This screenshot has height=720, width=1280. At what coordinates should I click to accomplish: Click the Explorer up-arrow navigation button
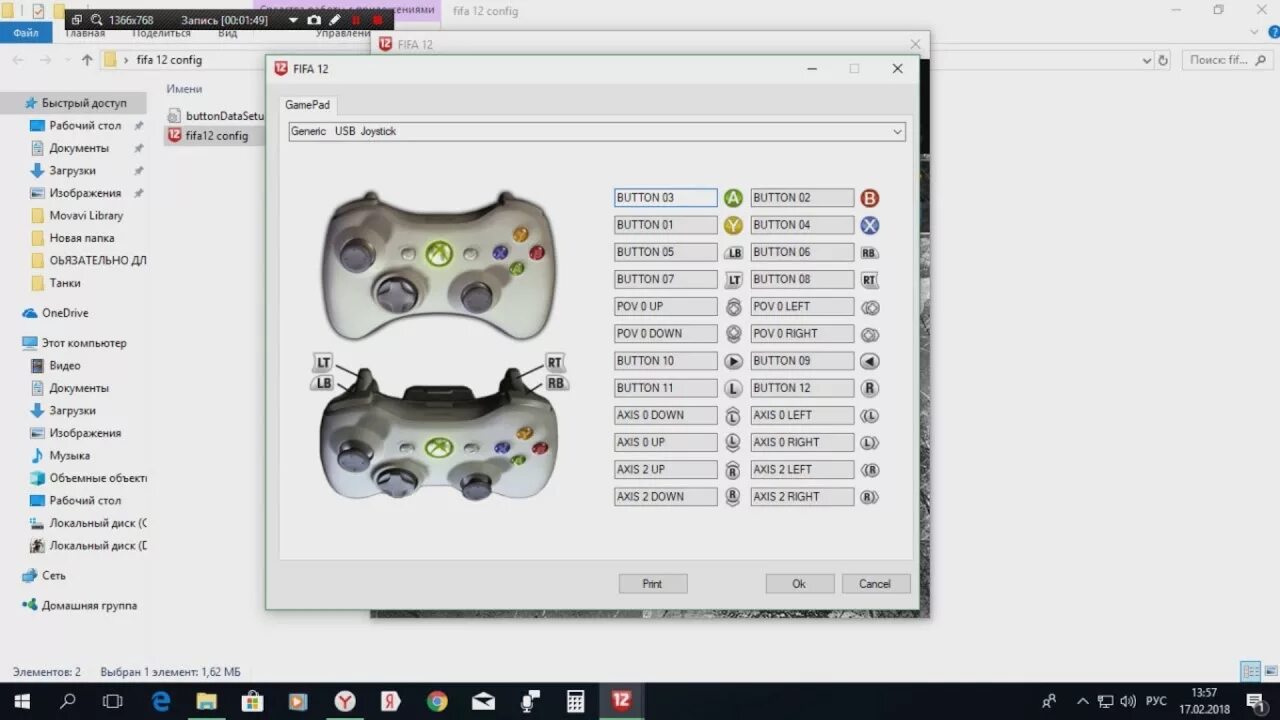point(87,60)
